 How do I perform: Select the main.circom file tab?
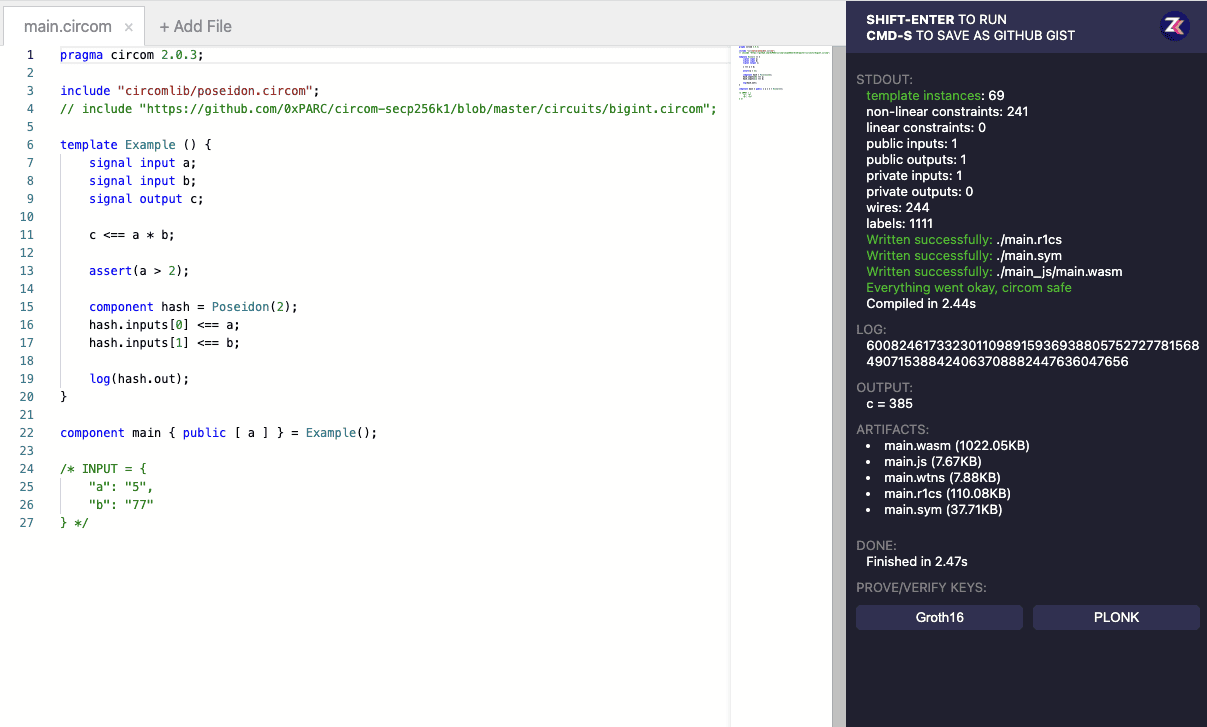[x=68, y=27]
